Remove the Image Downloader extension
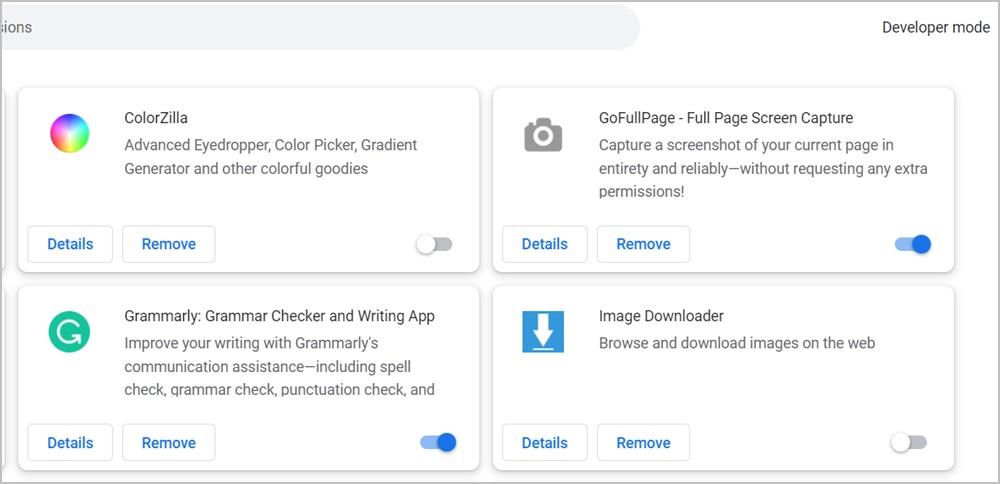 [x=643, y=443]
